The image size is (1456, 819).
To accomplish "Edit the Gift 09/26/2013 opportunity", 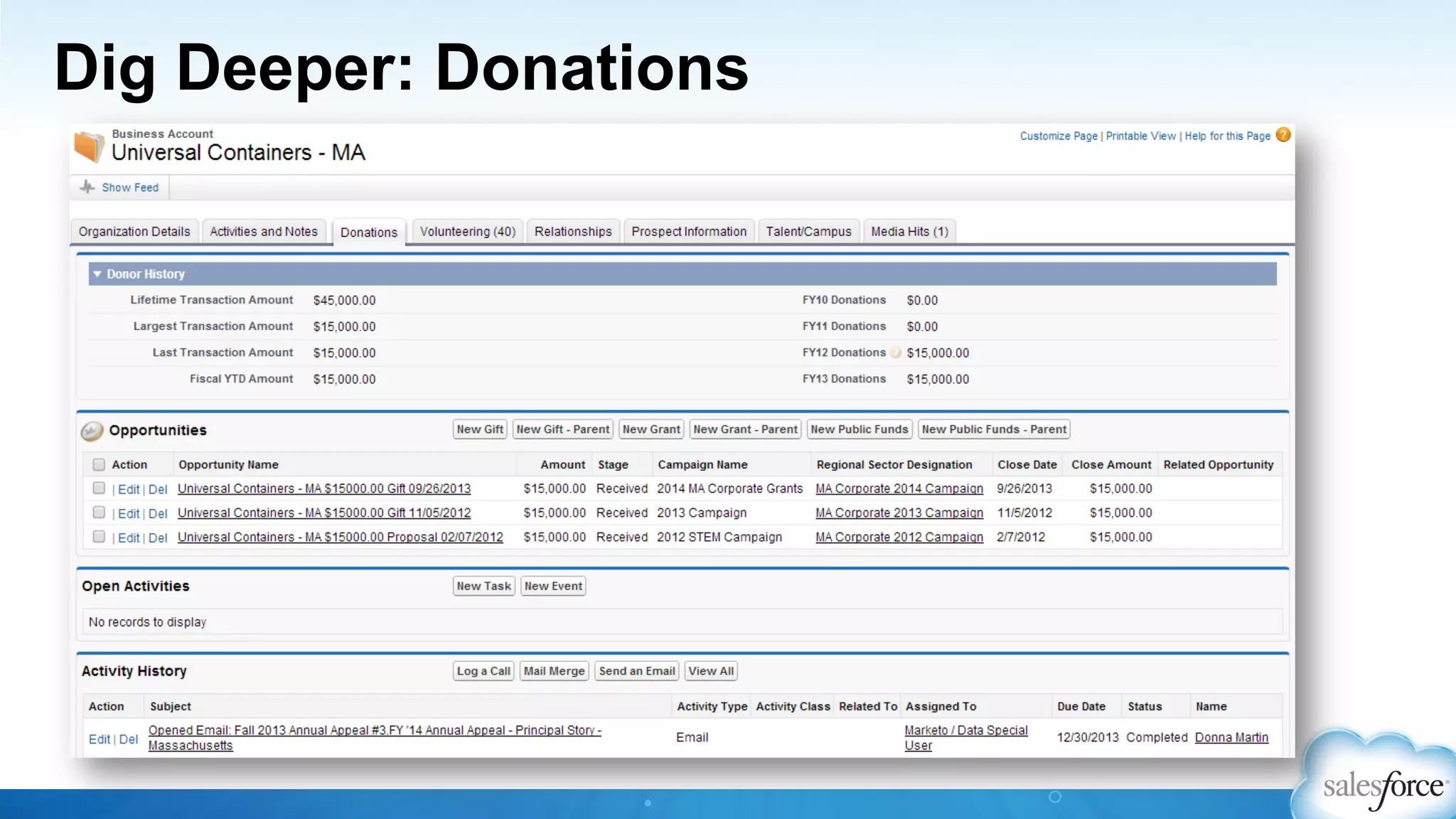I will 129,489.
